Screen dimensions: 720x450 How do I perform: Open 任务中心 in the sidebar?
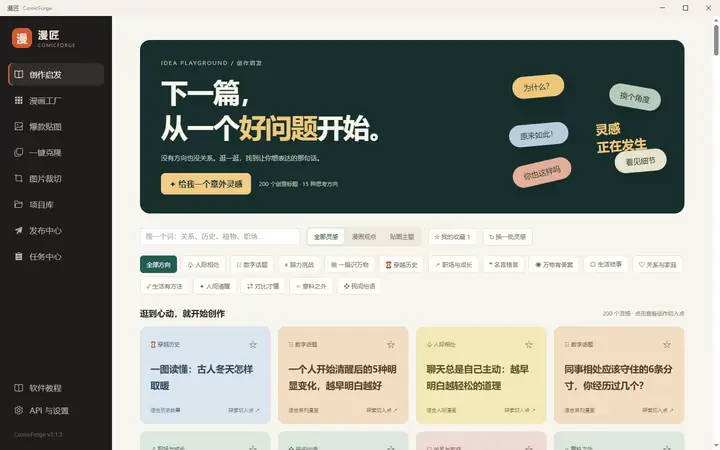(56, 257)
